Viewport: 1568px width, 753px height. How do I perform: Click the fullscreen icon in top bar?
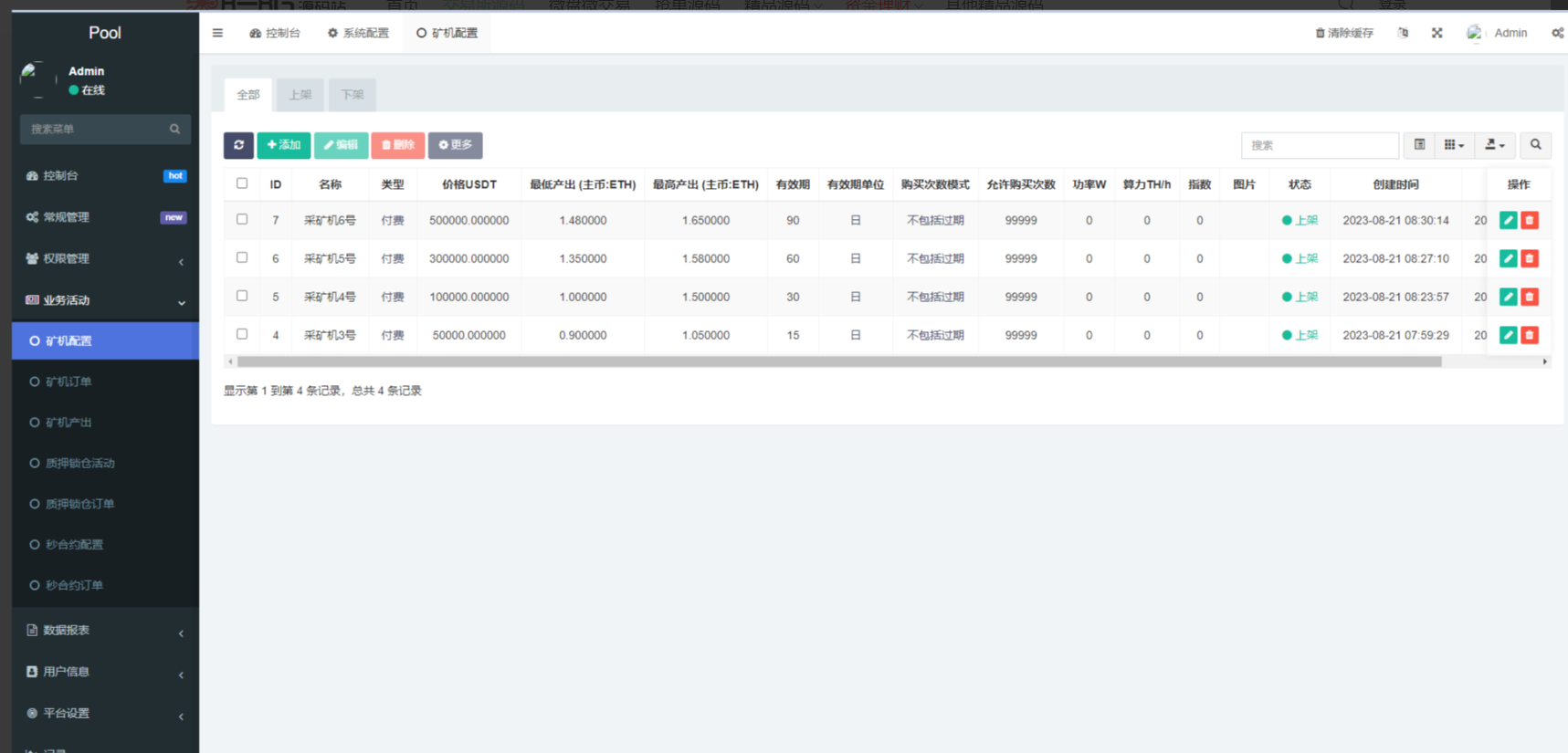[x=1436, y=33]
